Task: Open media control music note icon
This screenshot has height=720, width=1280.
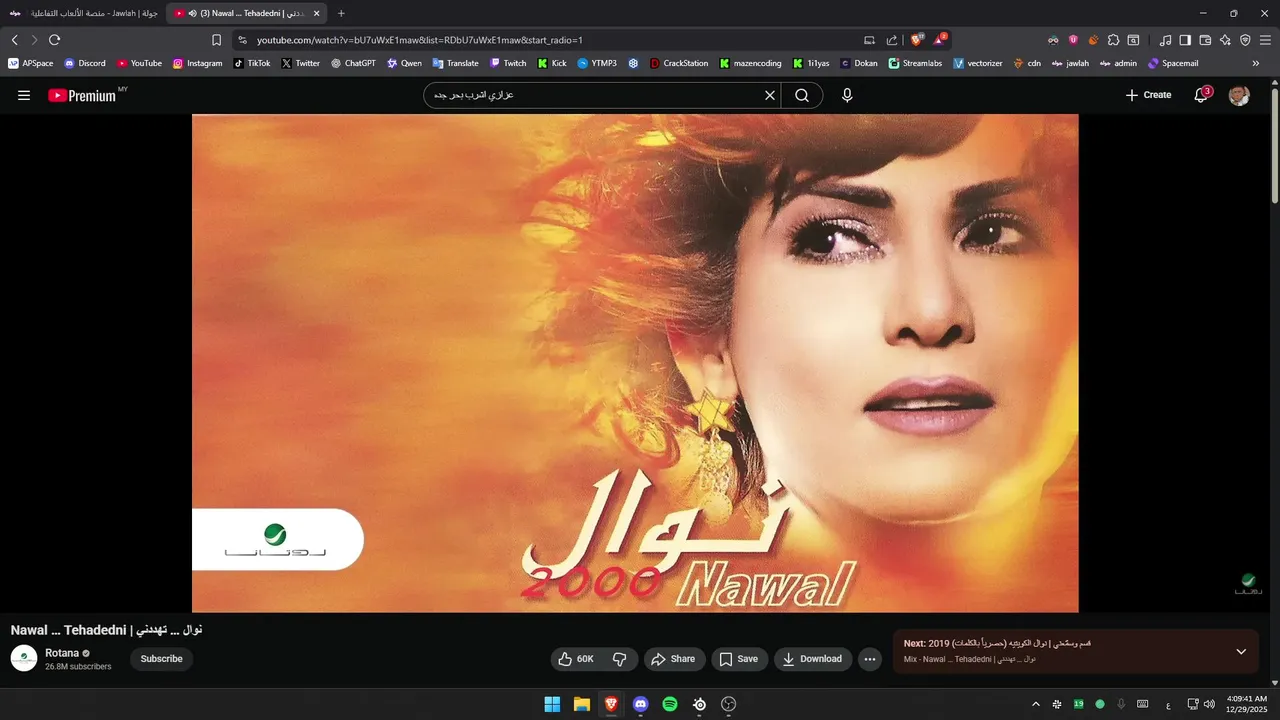Action: point(1165,40)
